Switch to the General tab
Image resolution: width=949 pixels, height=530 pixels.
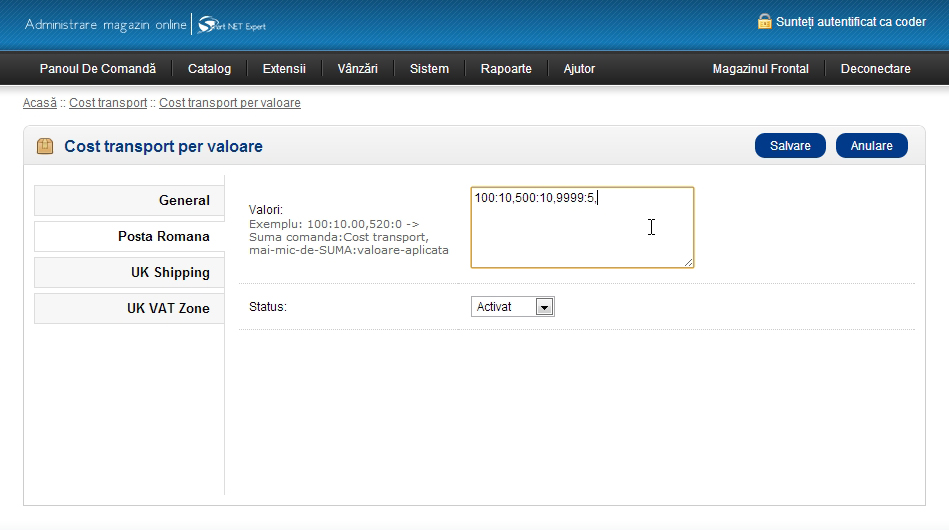(x=129, y=200)
